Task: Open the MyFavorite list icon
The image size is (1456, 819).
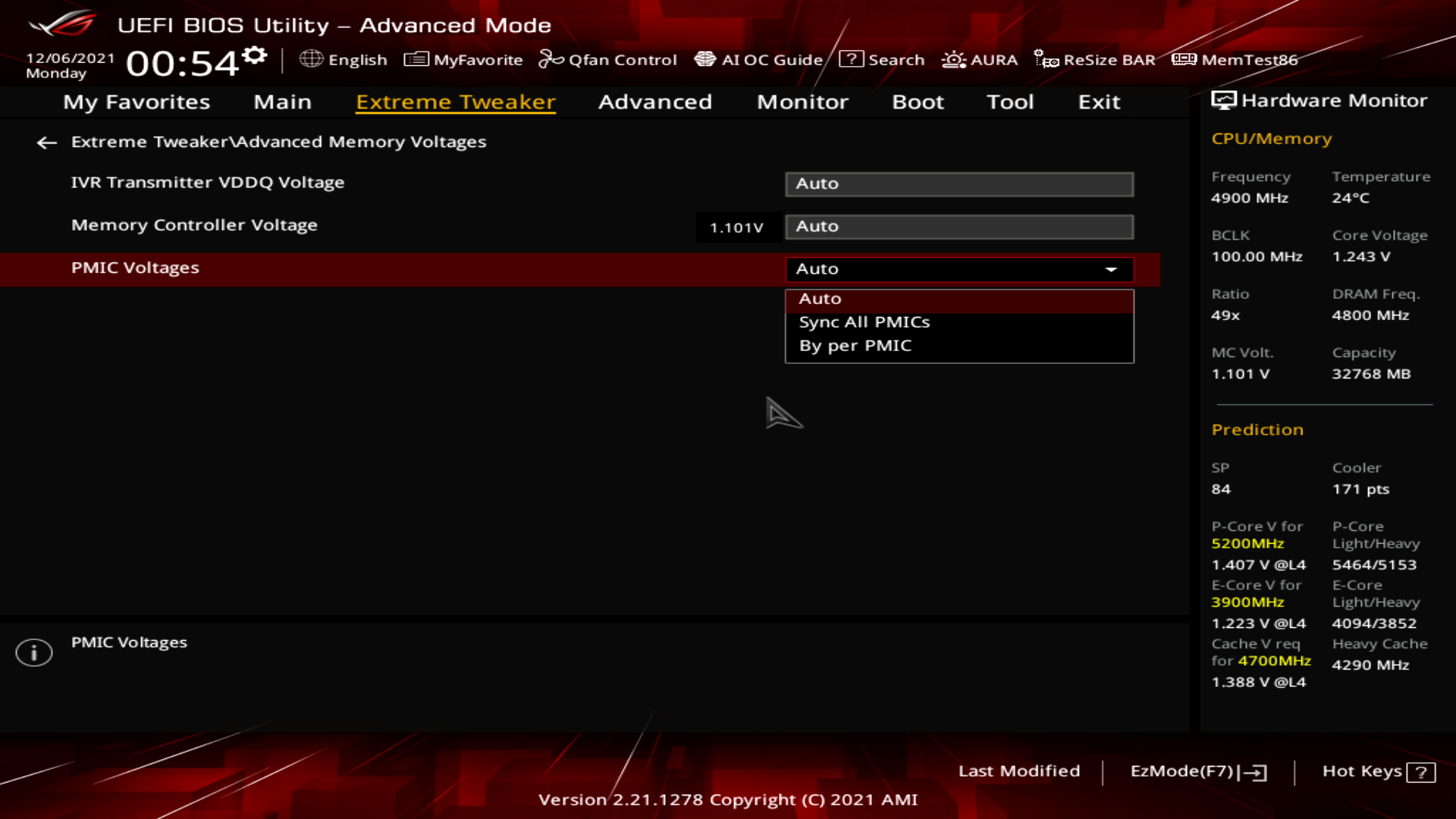Action: [x=416, y=59]
